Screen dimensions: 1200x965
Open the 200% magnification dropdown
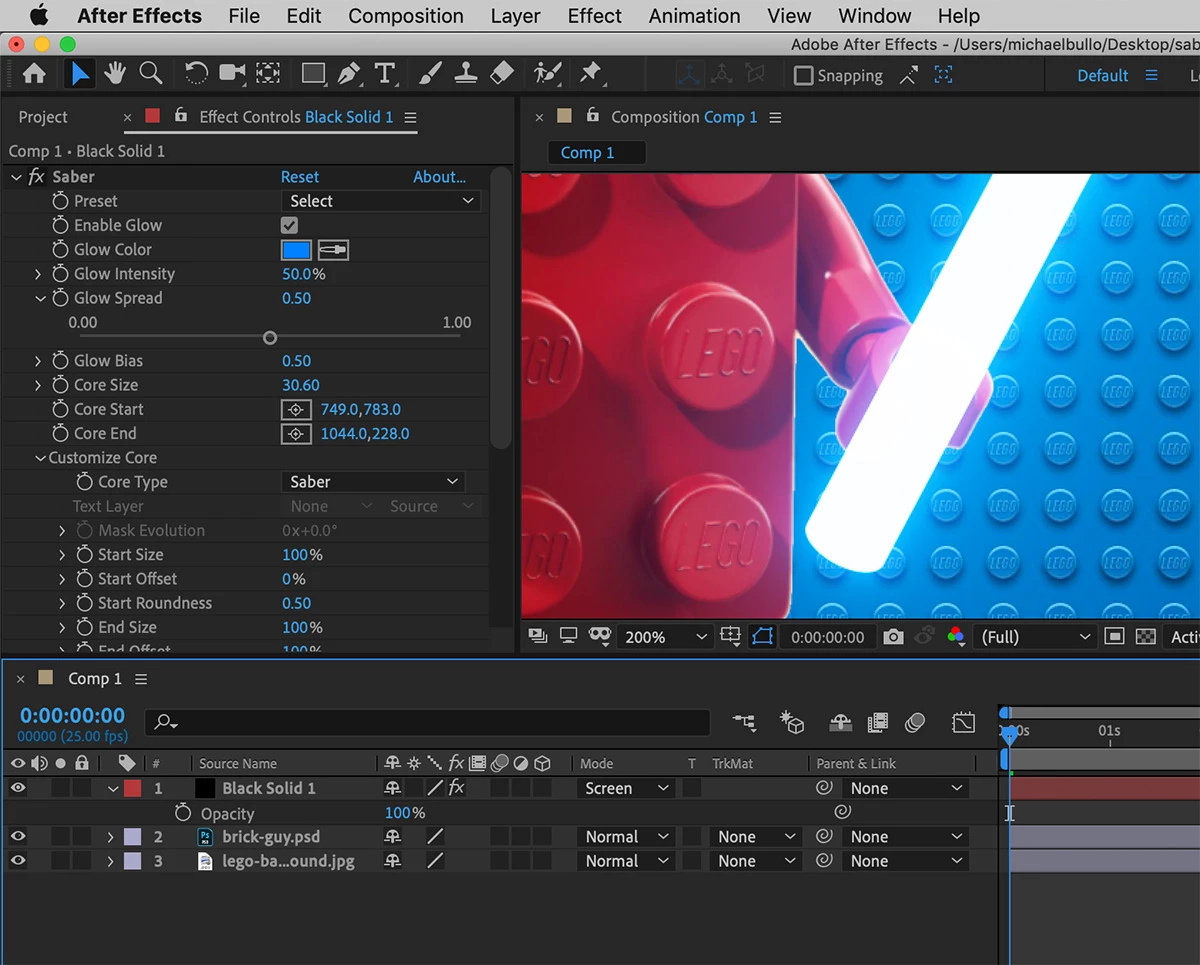(666, 636)
